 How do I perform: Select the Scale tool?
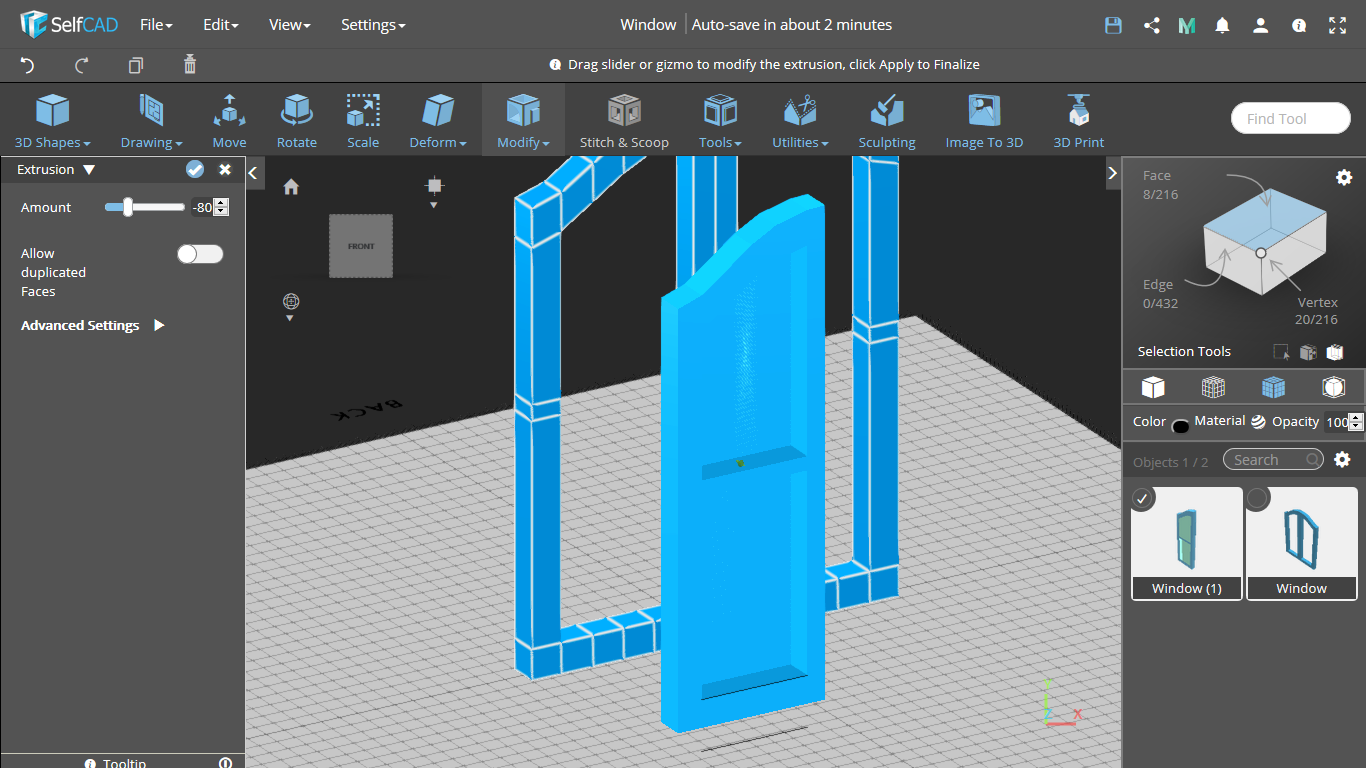coord(363,120)
